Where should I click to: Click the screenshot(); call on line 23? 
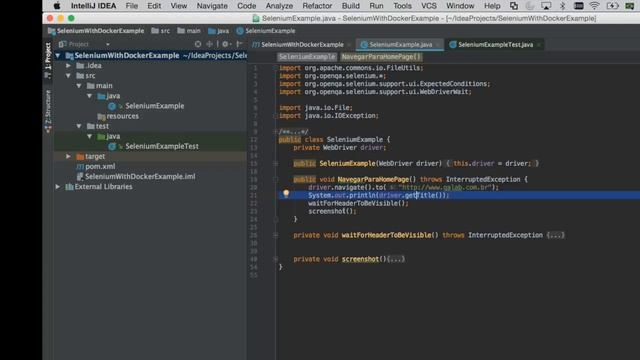(x=332, y=211)
